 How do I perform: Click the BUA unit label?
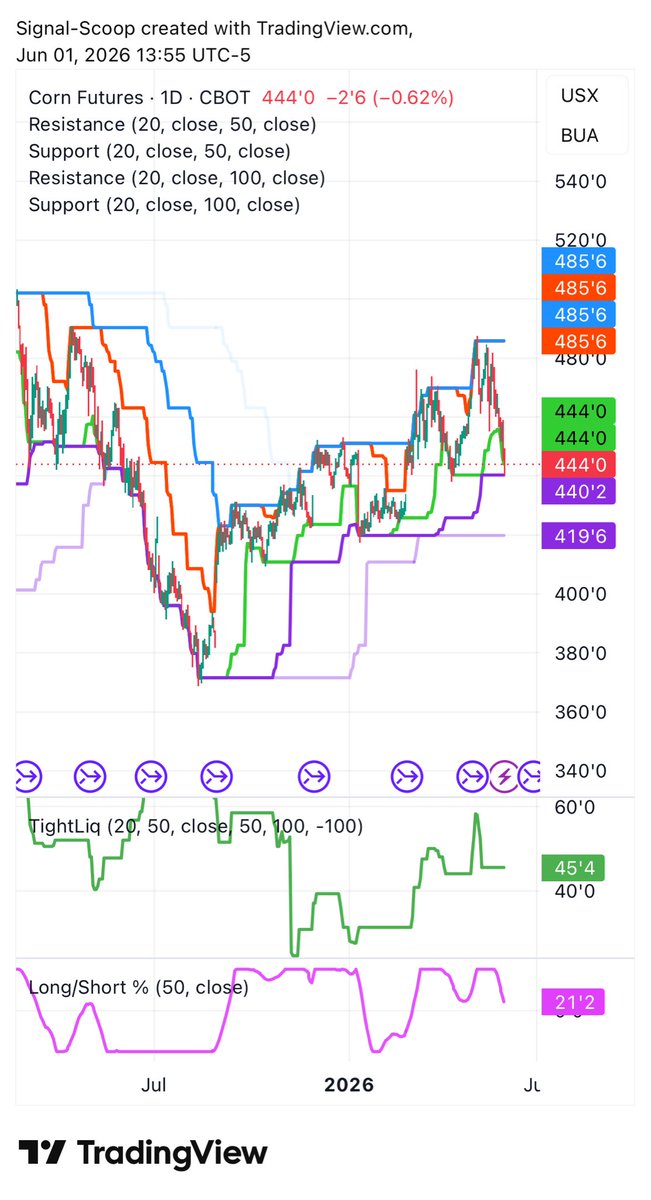[580, 135]
